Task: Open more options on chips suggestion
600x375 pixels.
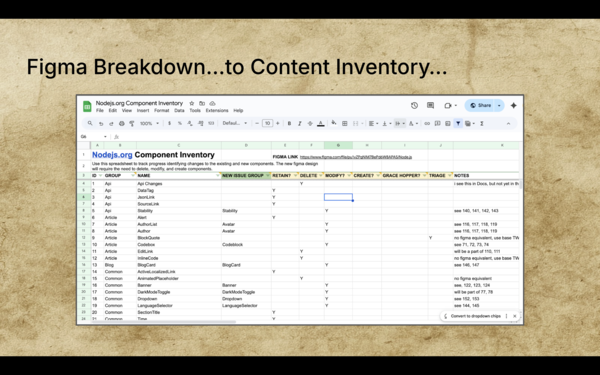Action: [x=506, y=316]
